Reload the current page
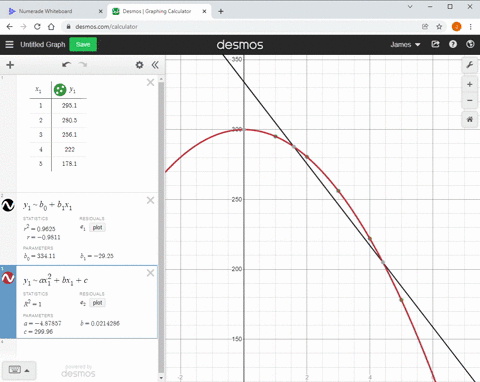The image size is (480, 382). click(37, 27)
